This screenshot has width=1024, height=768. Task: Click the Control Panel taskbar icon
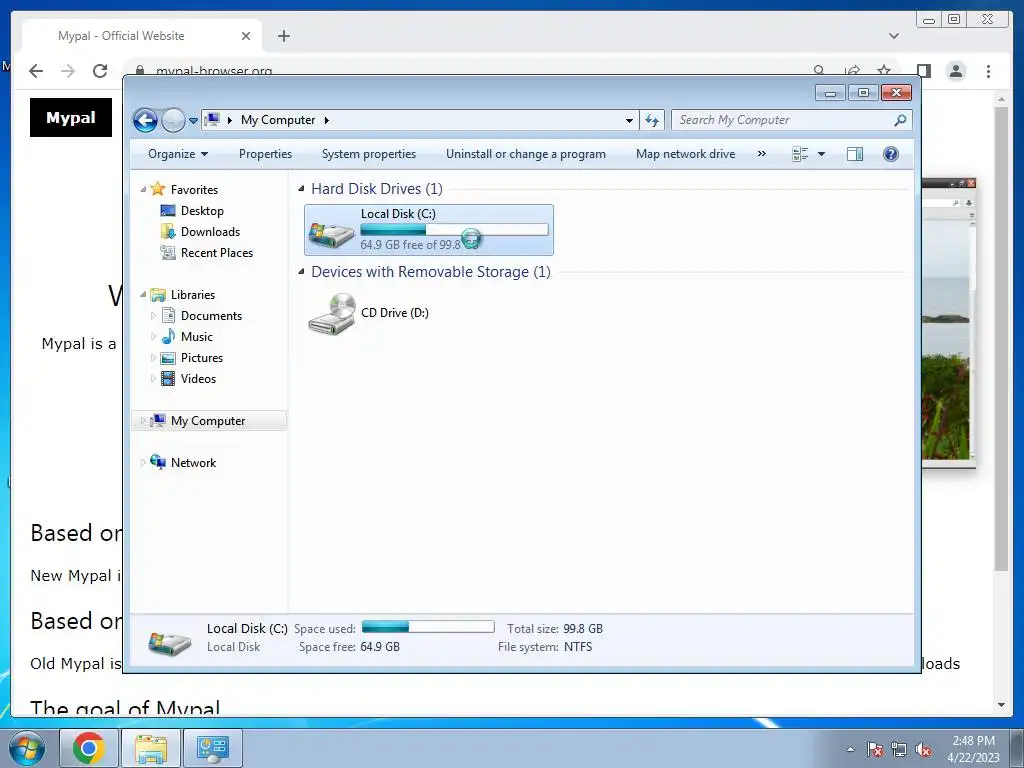tap(213, 748)
